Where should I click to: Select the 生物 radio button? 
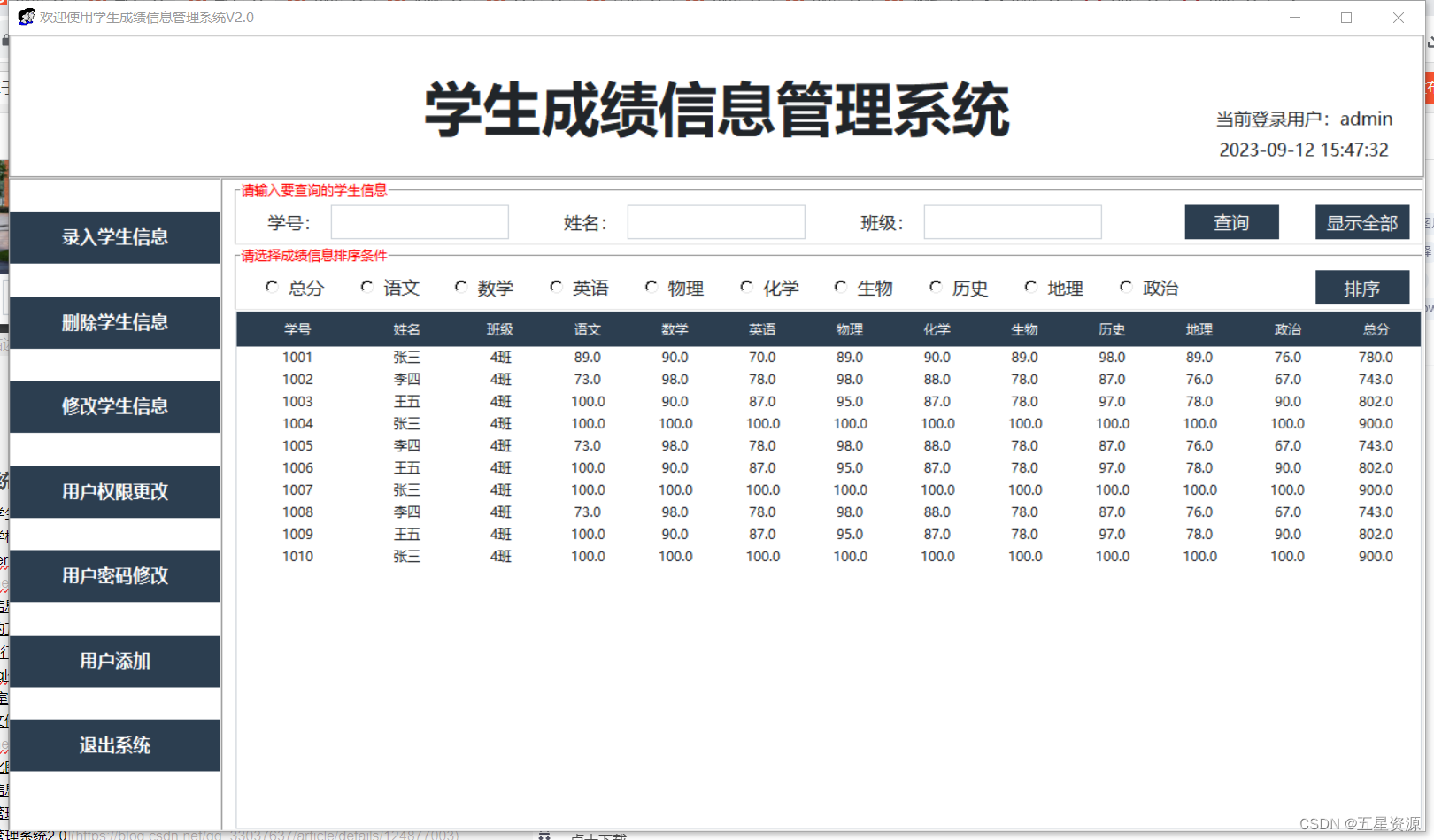coord(840,287)
